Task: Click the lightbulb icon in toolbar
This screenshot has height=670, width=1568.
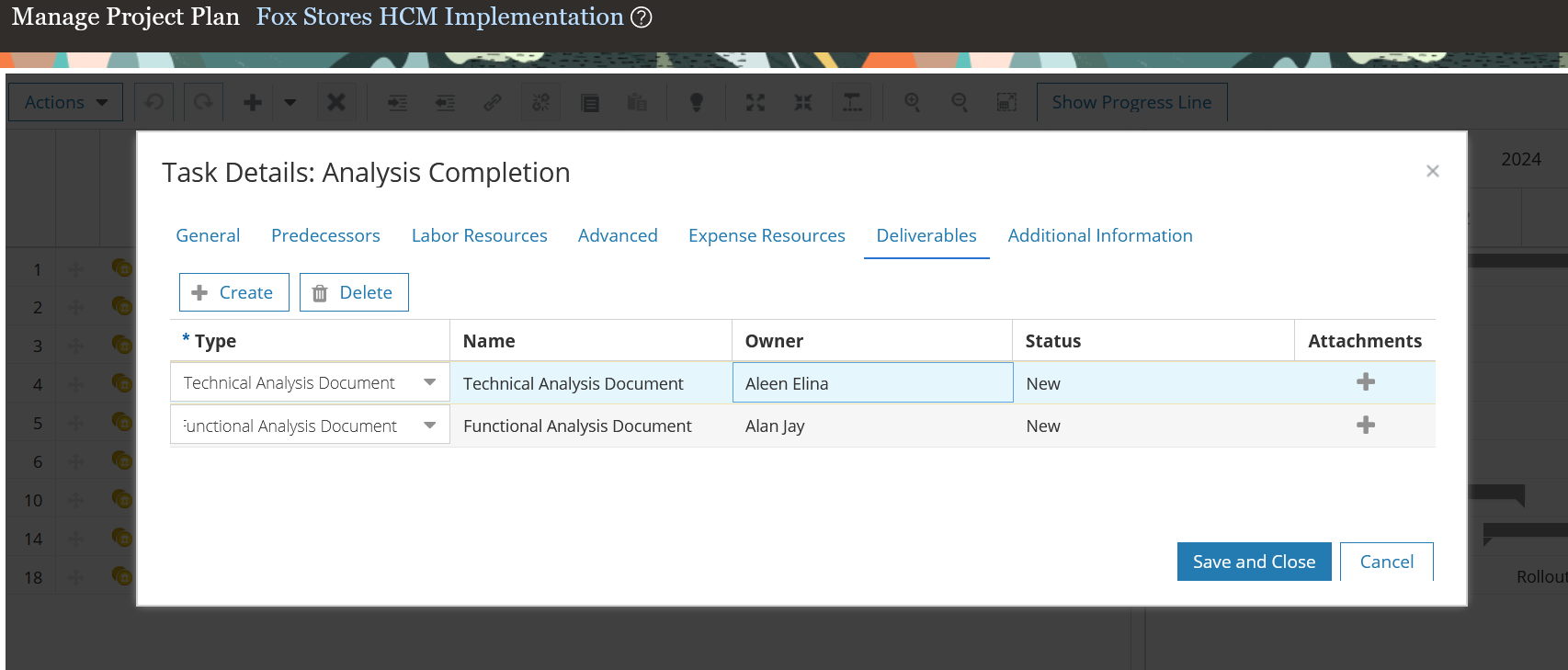Action: pos(697,102)
